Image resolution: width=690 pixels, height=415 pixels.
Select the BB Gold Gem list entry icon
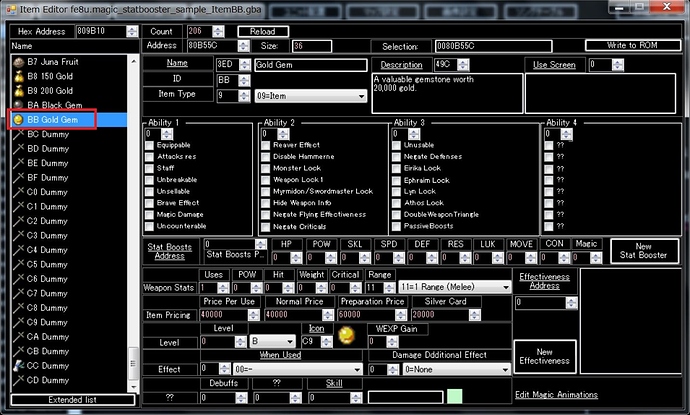click(17, 119)
